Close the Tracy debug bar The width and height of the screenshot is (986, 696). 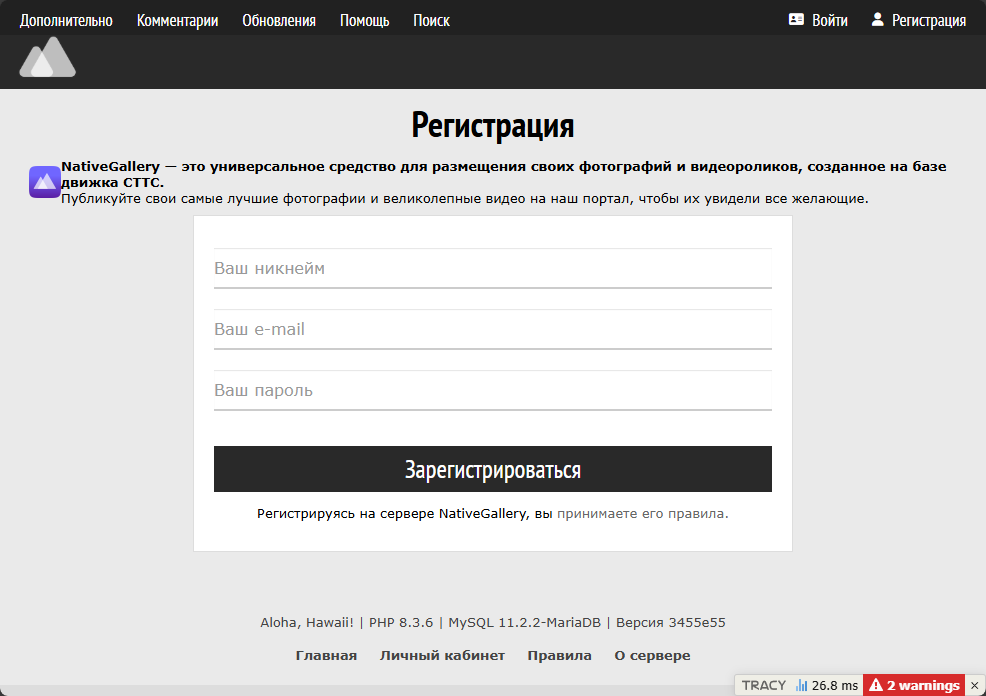[x=975, y=685]
